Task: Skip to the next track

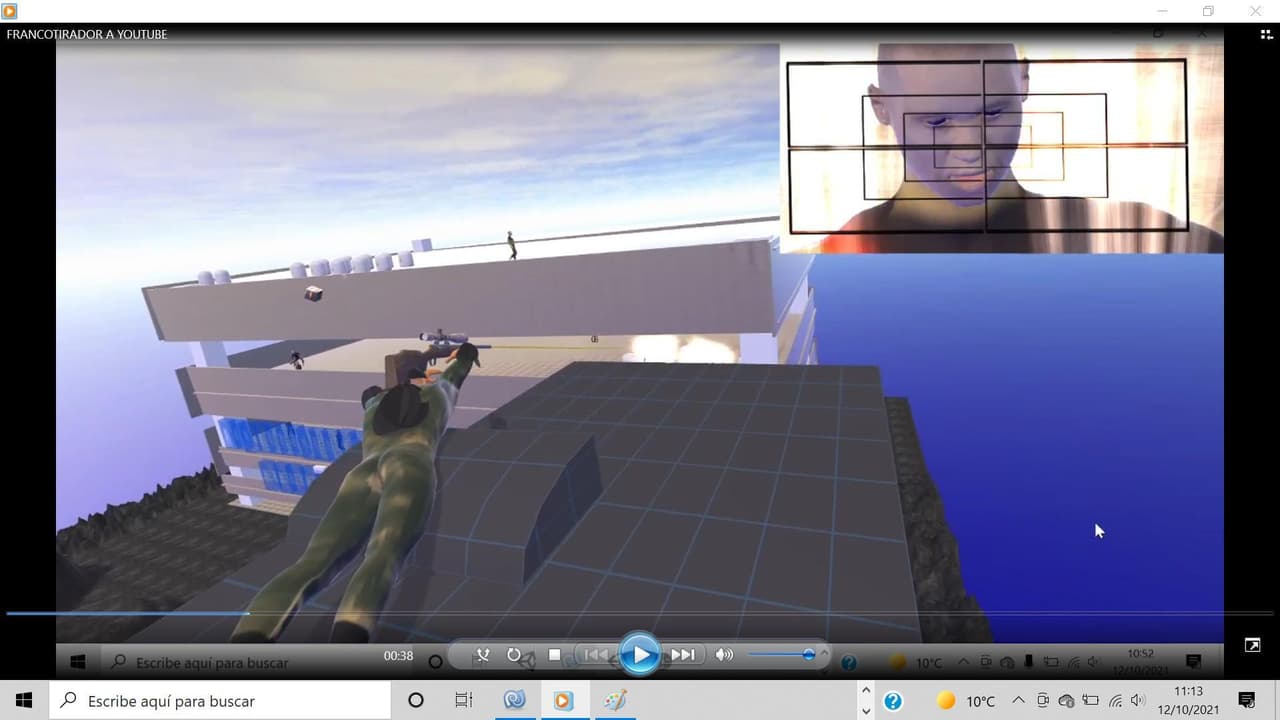Action: [x=683, y=655]
